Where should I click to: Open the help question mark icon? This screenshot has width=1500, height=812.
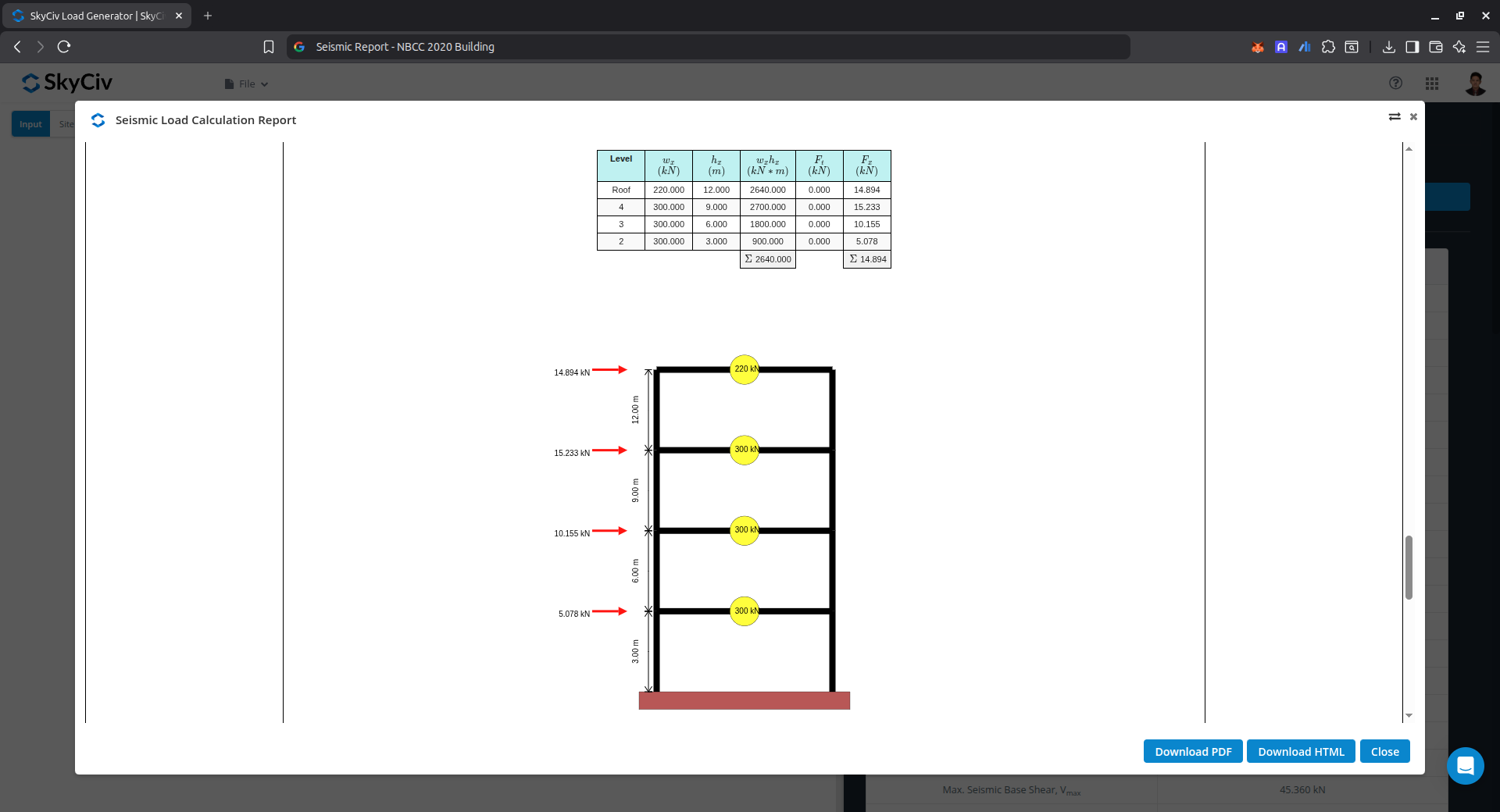(1395, 84)
